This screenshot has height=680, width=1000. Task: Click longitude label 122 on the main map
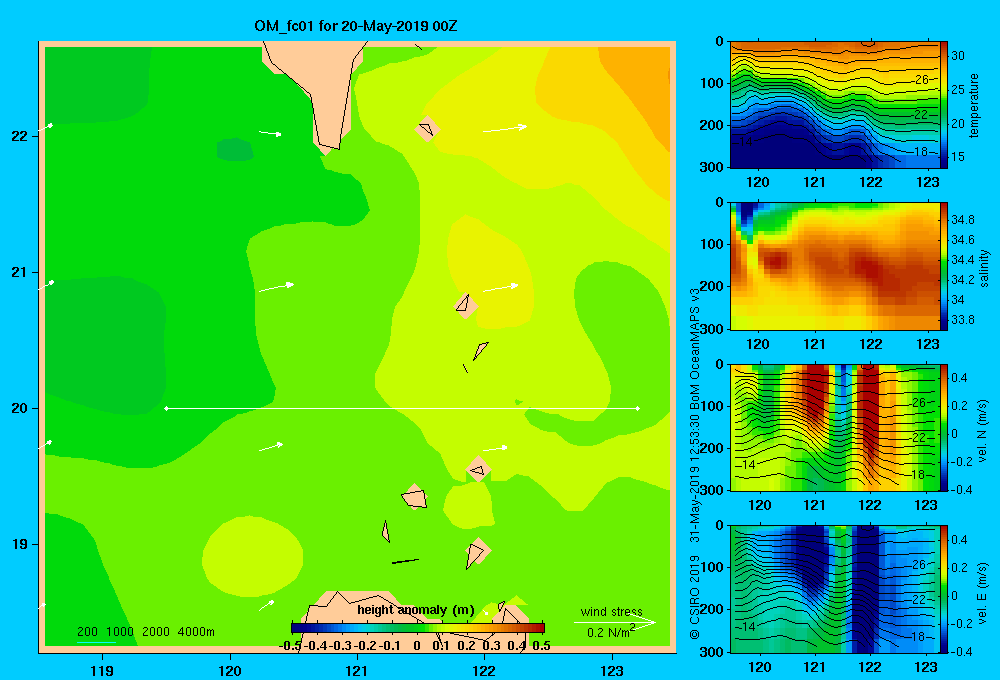(x=484, y=670)
